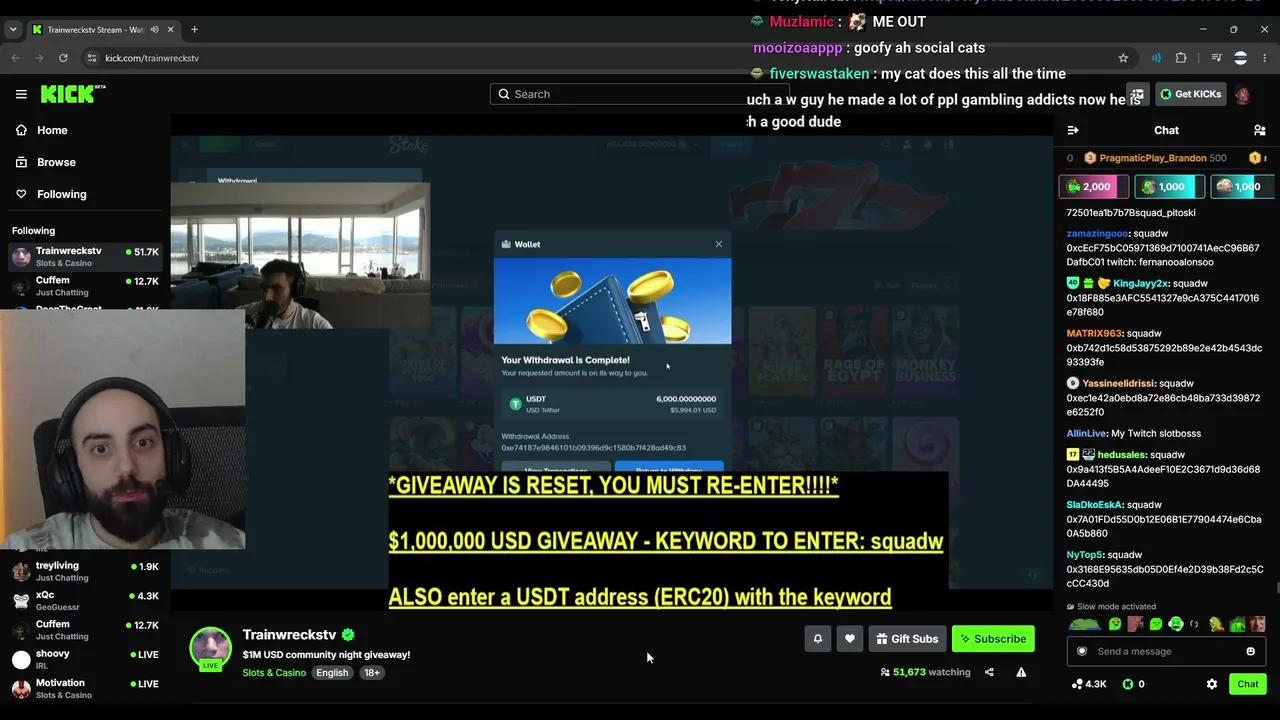Toggle follow with the heart button

click(849, 639)
